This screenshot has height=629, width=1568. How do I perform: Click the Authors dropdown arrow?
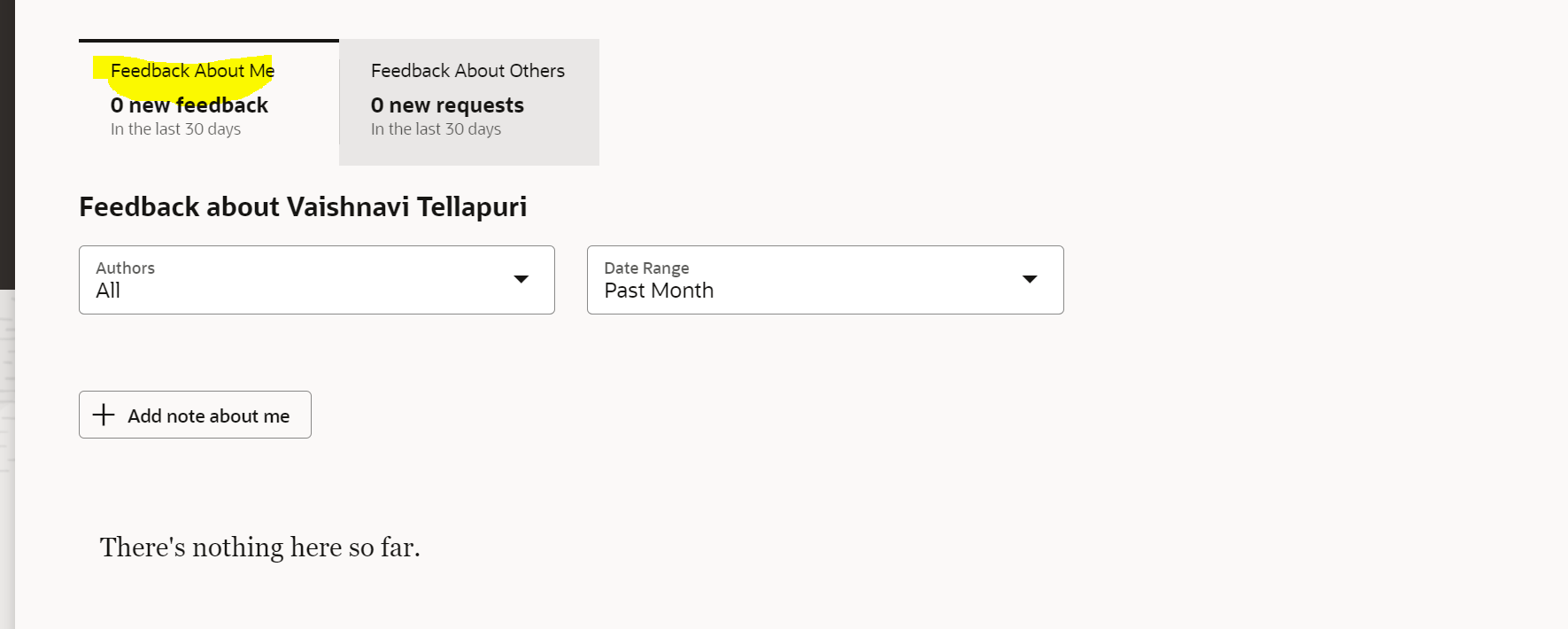click(x=521, y=280)
